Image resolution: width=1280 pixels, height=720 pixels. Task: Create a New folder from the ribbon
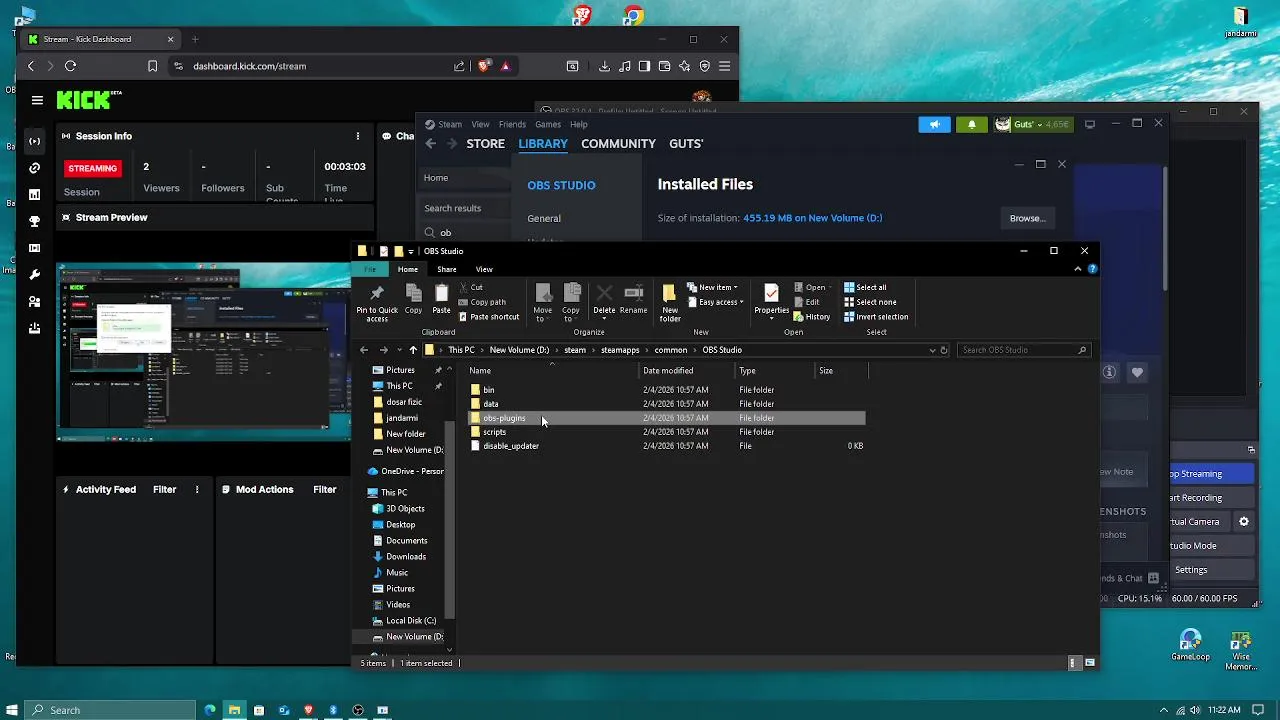point(670,302)
